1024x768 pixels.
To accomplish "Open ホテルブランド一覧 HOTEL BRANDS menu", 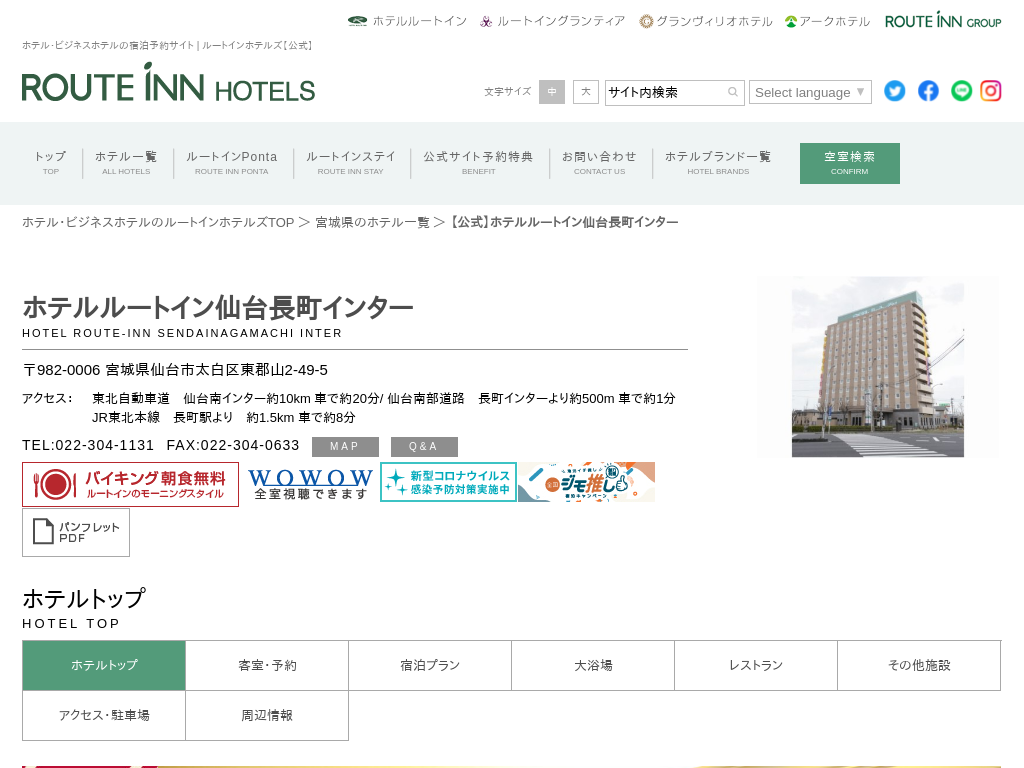I will (x=718, y=163).
